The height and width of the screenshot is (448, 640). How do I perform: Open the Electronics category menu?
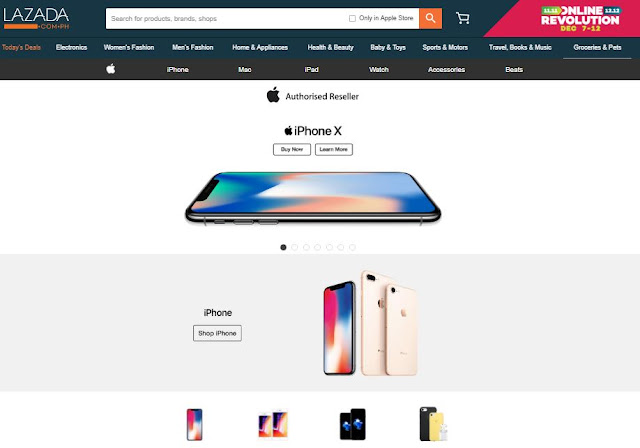(x=71, y=47)
